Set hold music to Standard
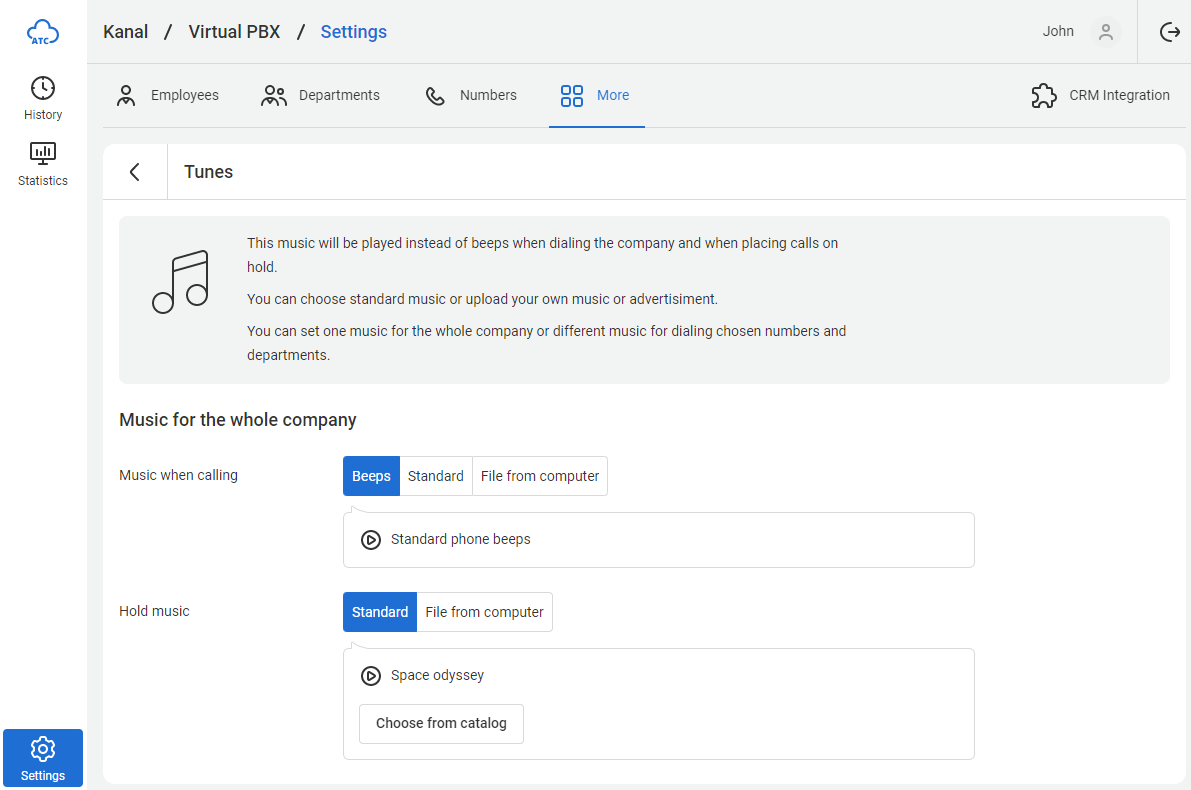The width and height of the screenshot is (1191, 790). pyautogui.click(x=380, y=612)
